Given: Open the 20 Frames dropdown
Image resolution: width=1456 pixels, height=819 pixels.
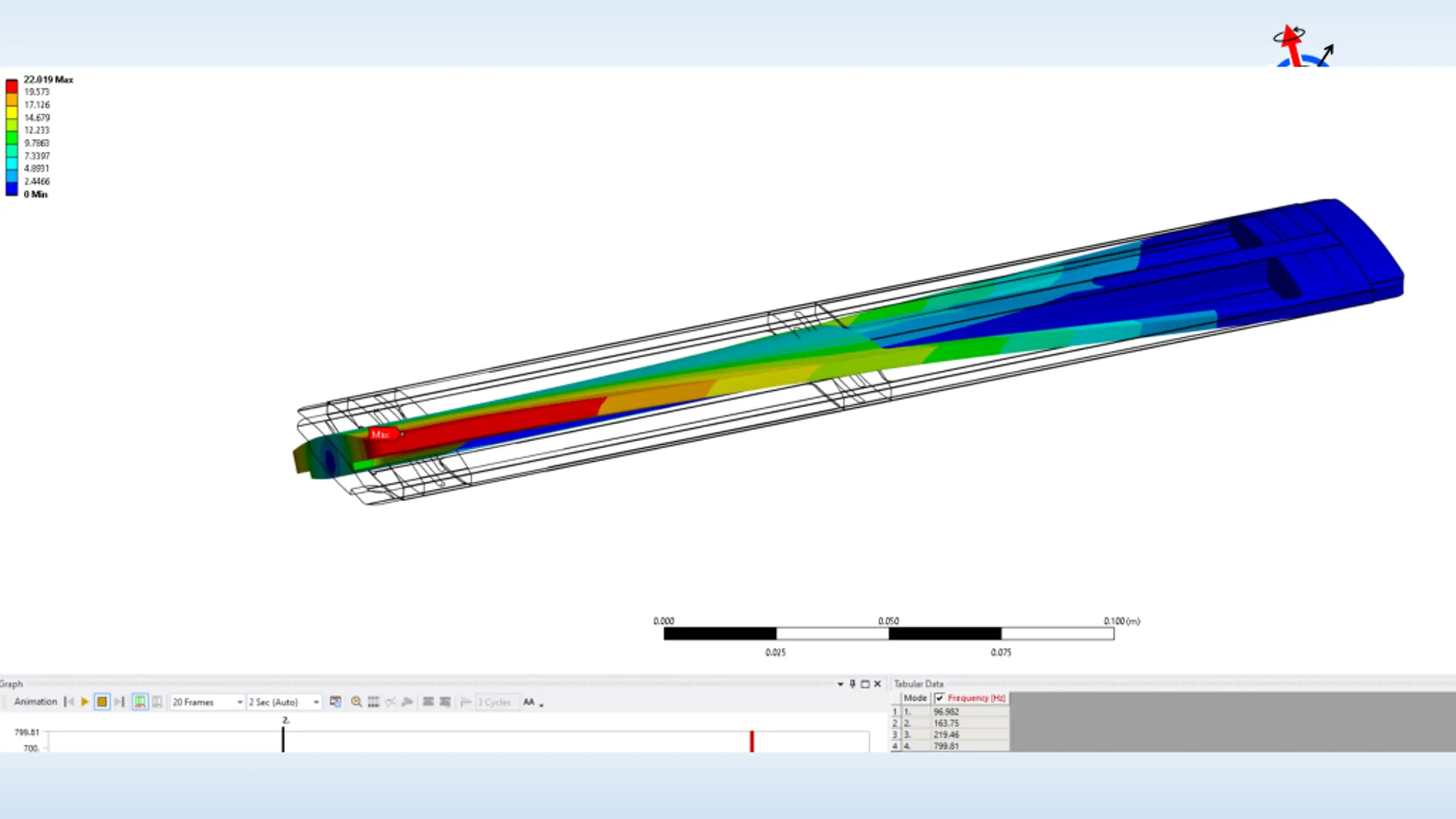Looking at the screenshot, I should click(x=239, y=702).
